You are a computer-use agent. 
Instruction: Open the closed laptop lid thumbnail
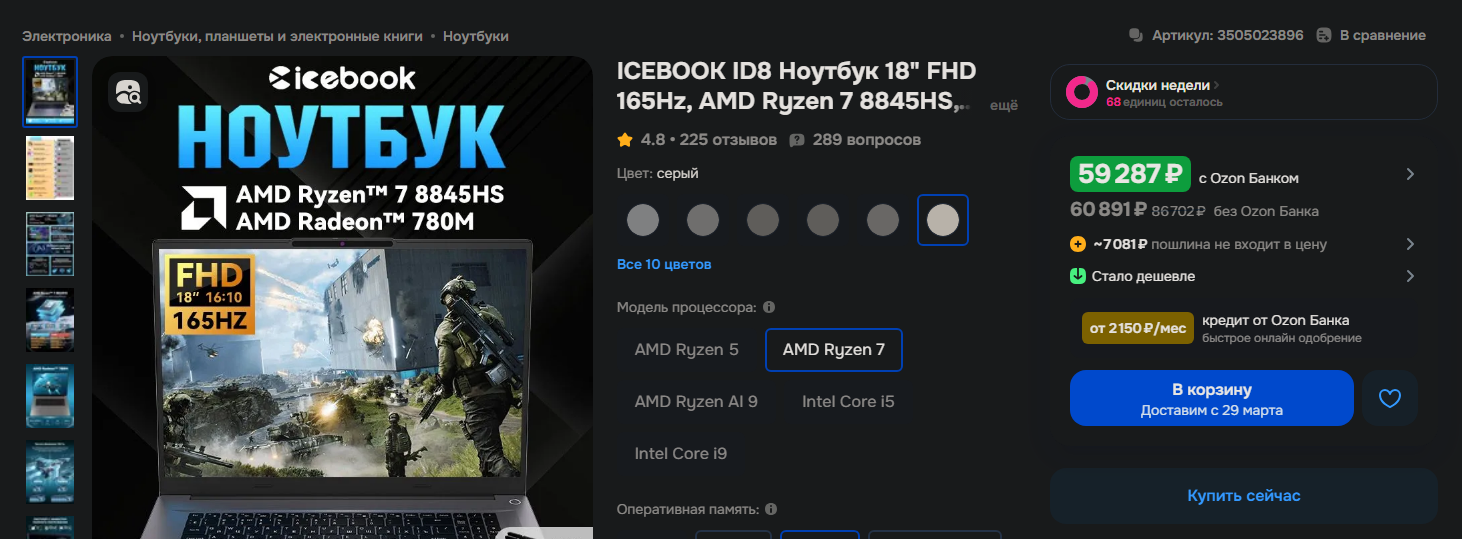pyautogui.click(x=50, y=396)
